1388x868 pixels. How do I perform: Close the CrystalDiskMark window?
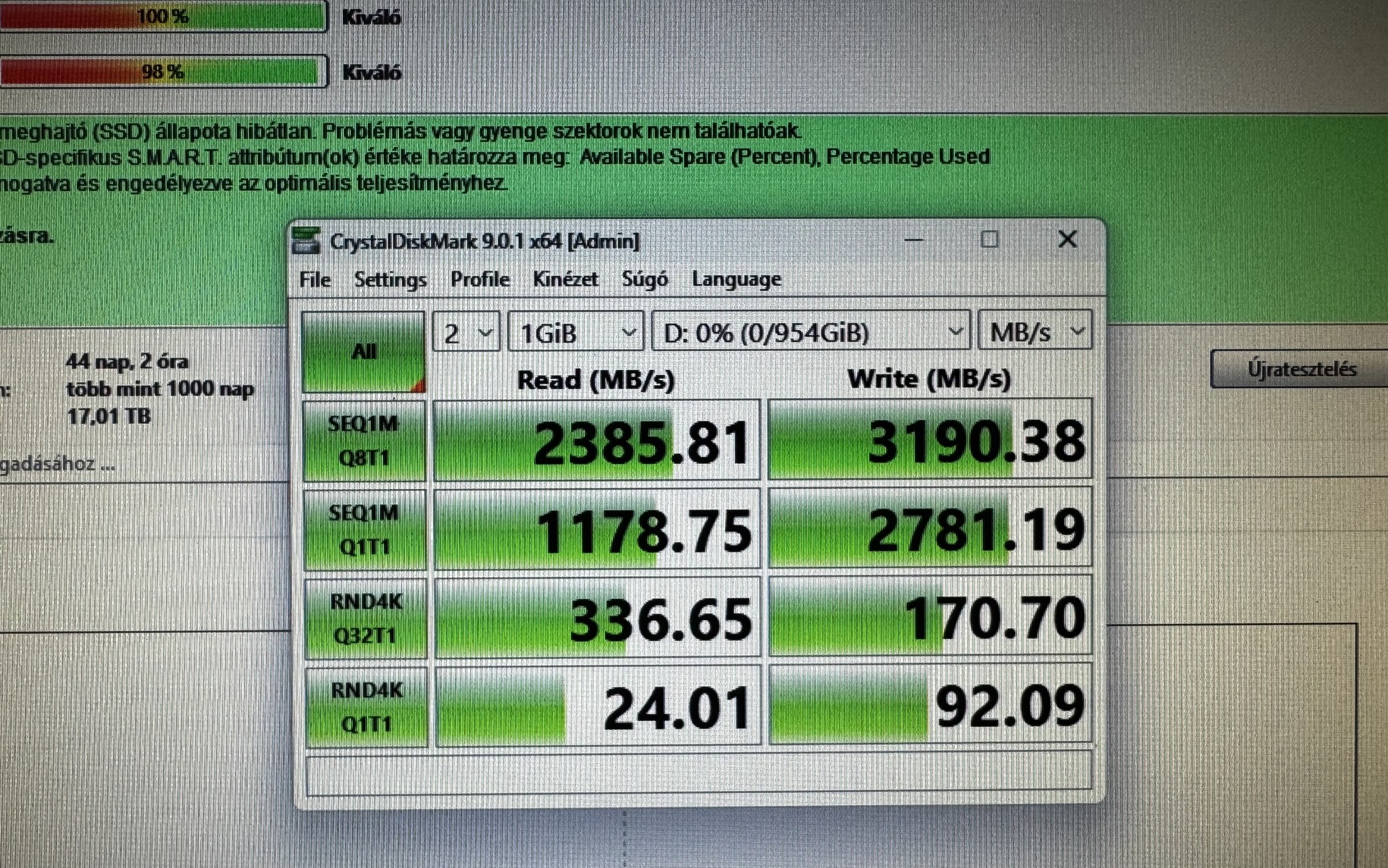(1067, 240)
